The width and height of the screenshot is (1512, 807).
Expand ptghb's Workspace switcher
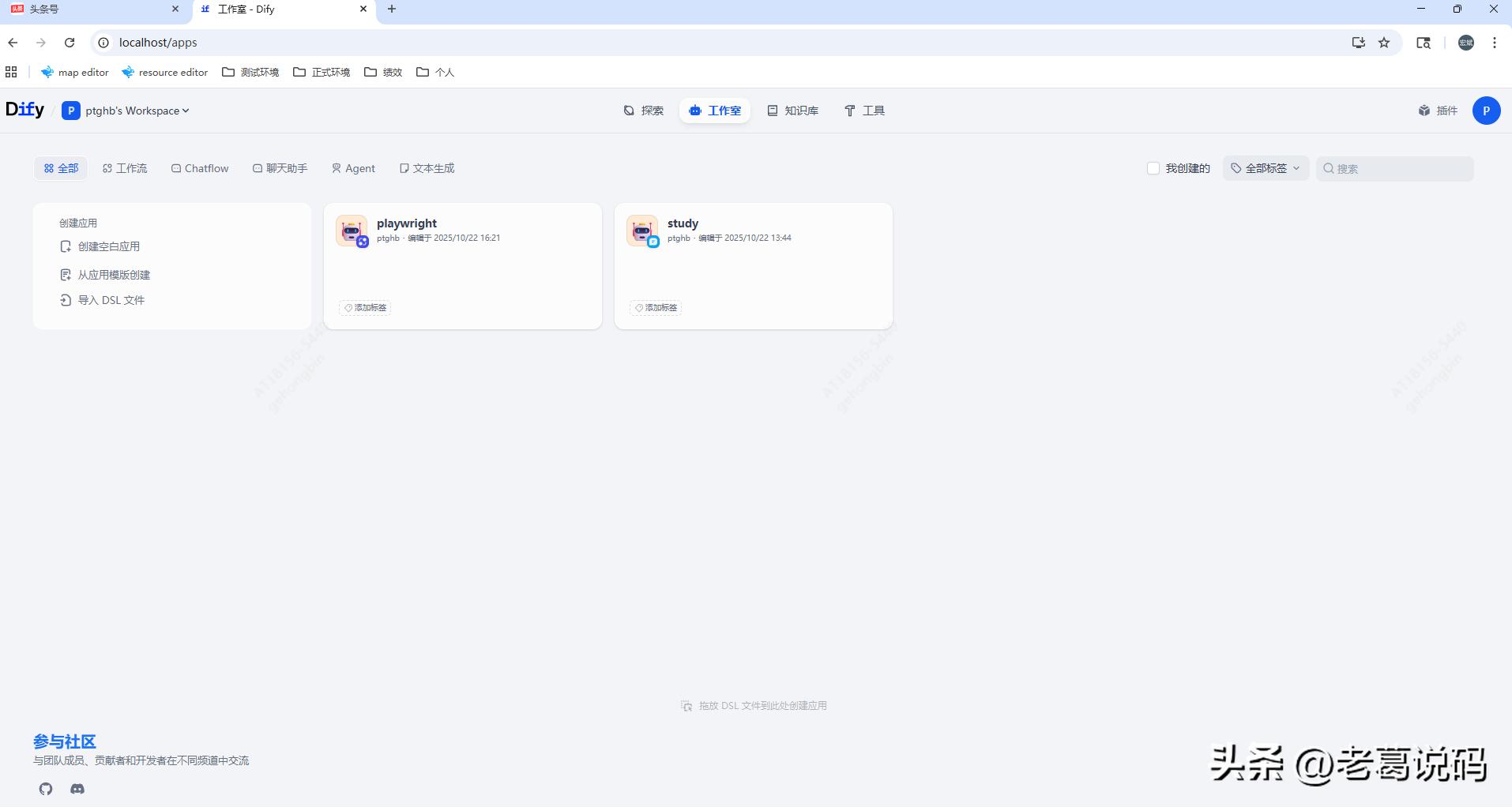(126, 111)
